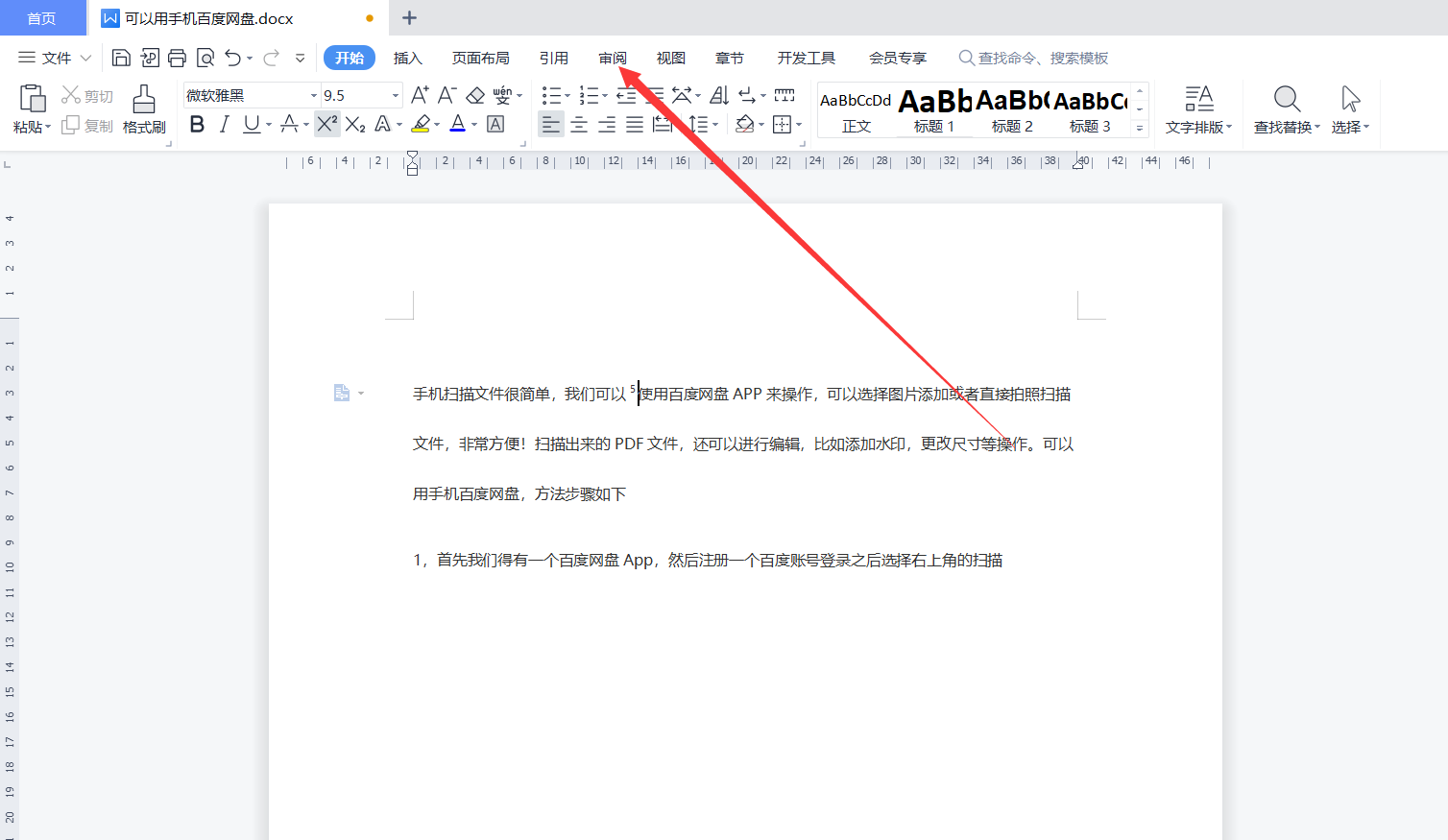Open the References (引用) tab
1448x840 pixels.
(553, 58)
